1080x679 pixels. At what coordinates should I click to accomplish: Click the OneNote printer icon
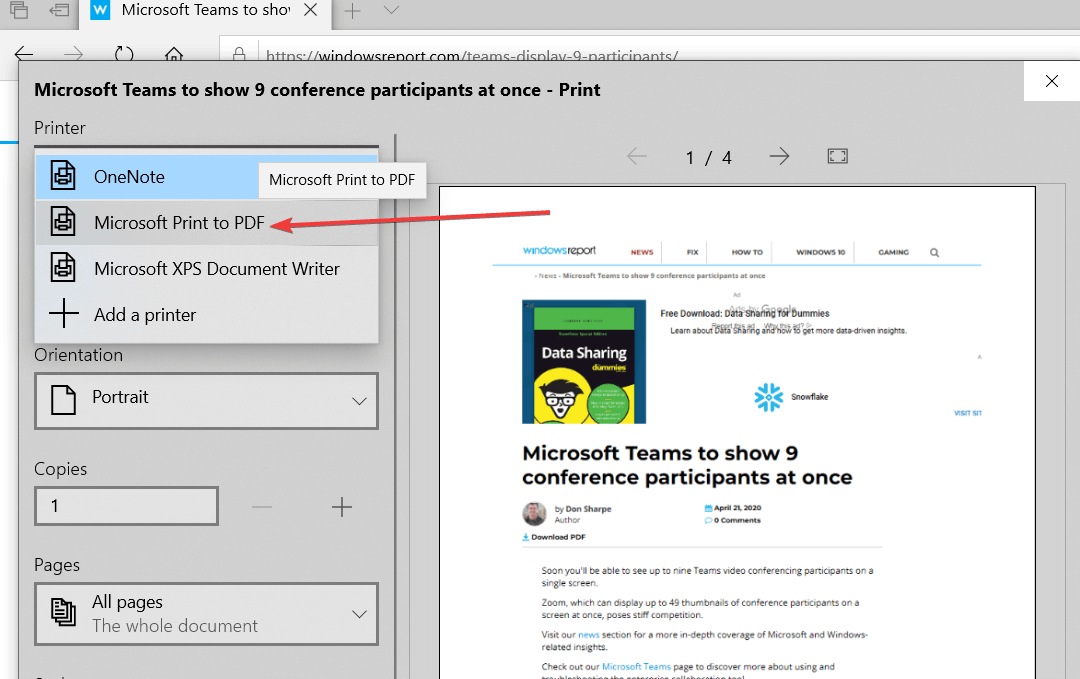(63, 176)
